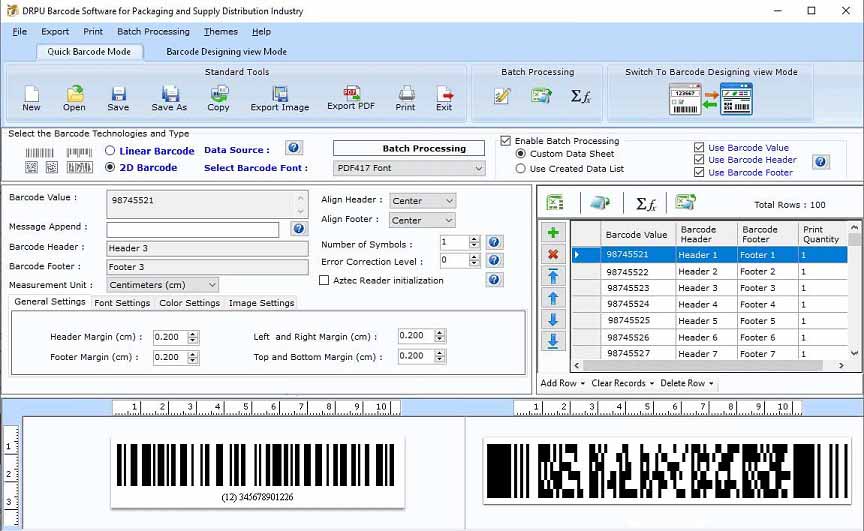Toggle Use Barcode Value checkbox

699,147
